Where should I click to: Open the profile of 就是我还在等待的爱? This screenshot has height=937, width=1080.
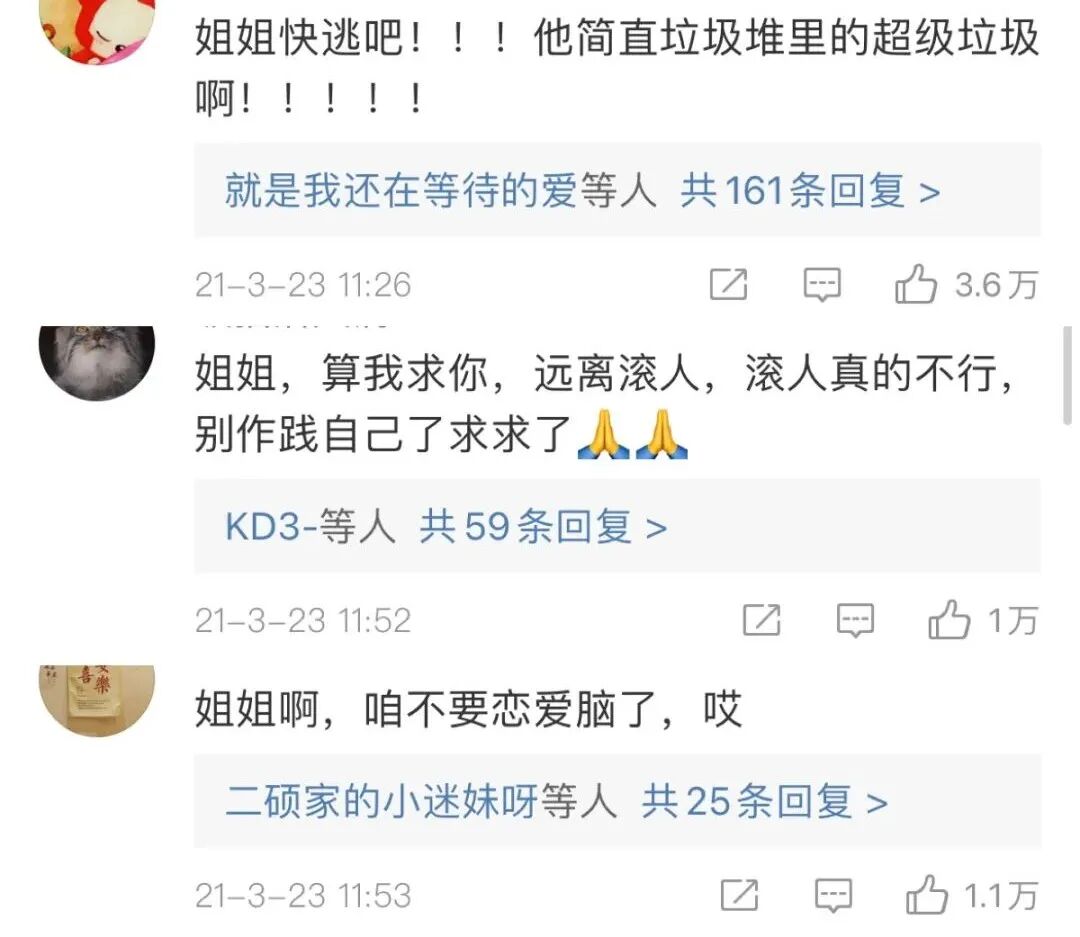[401, 191]
